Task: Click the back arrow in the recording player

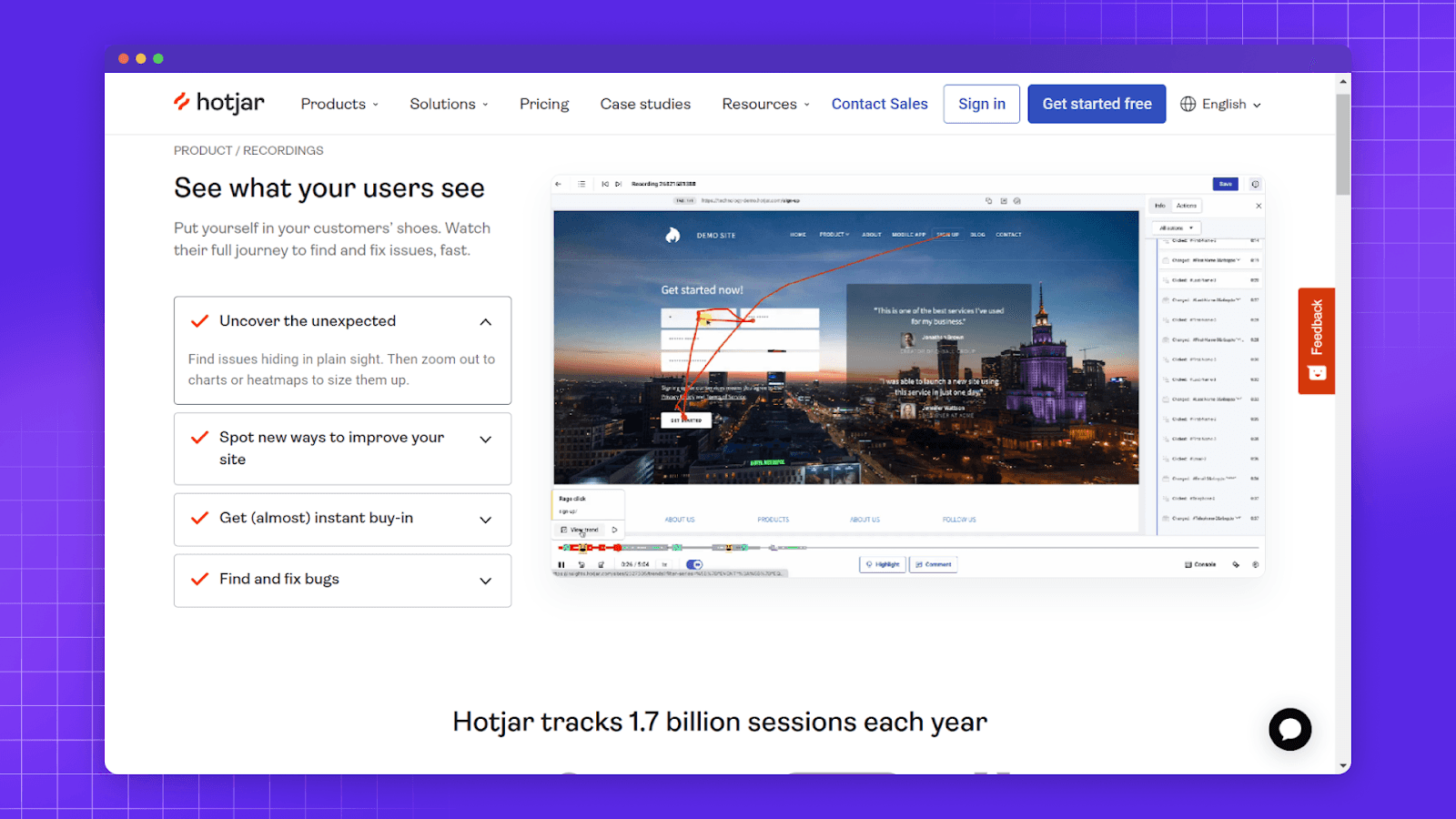Action: (x=558, y=184)
